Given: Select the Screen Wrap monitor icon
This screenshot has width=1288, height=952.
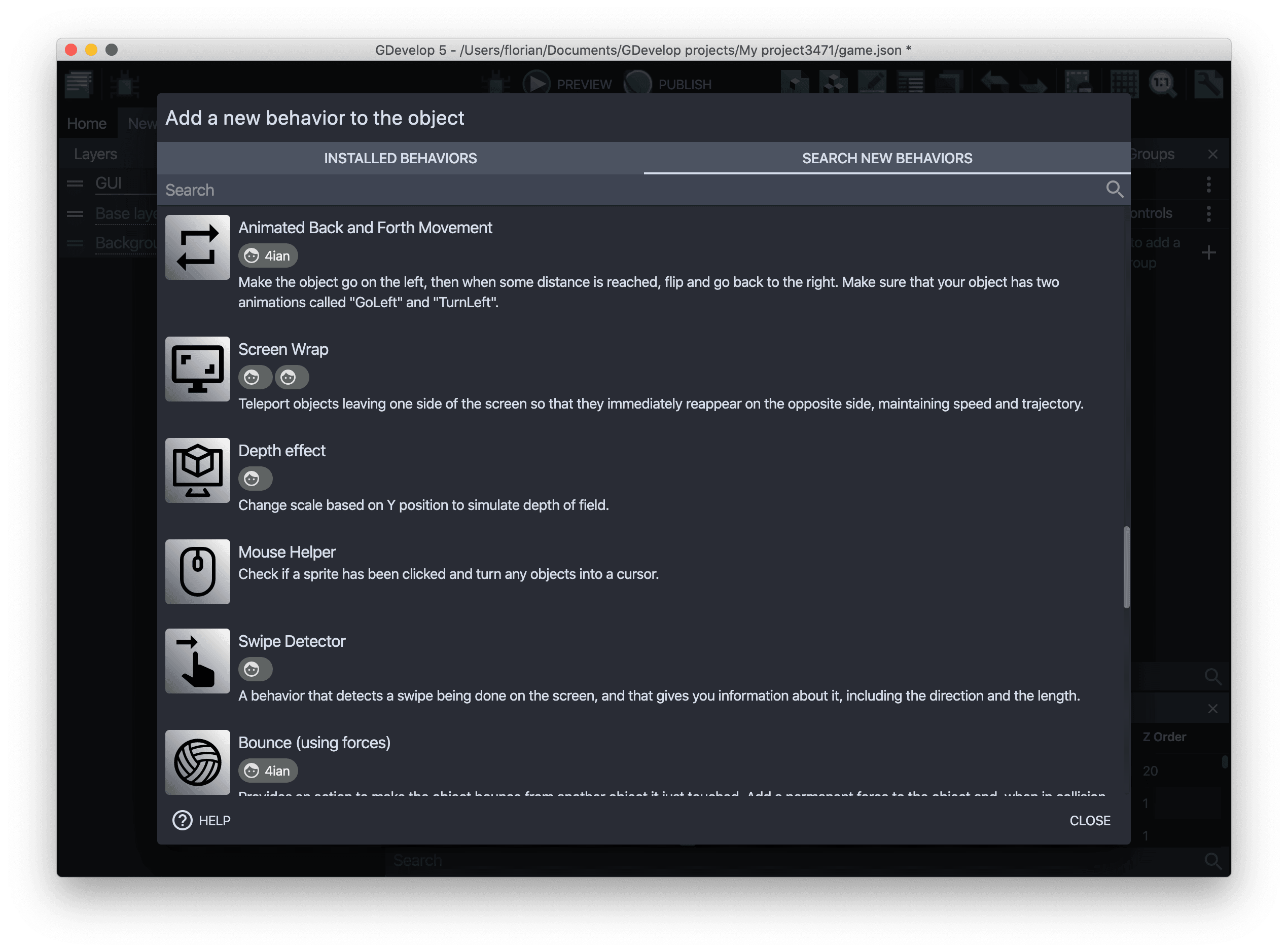Looking at the screenshot, I should [x=198, y=369].
